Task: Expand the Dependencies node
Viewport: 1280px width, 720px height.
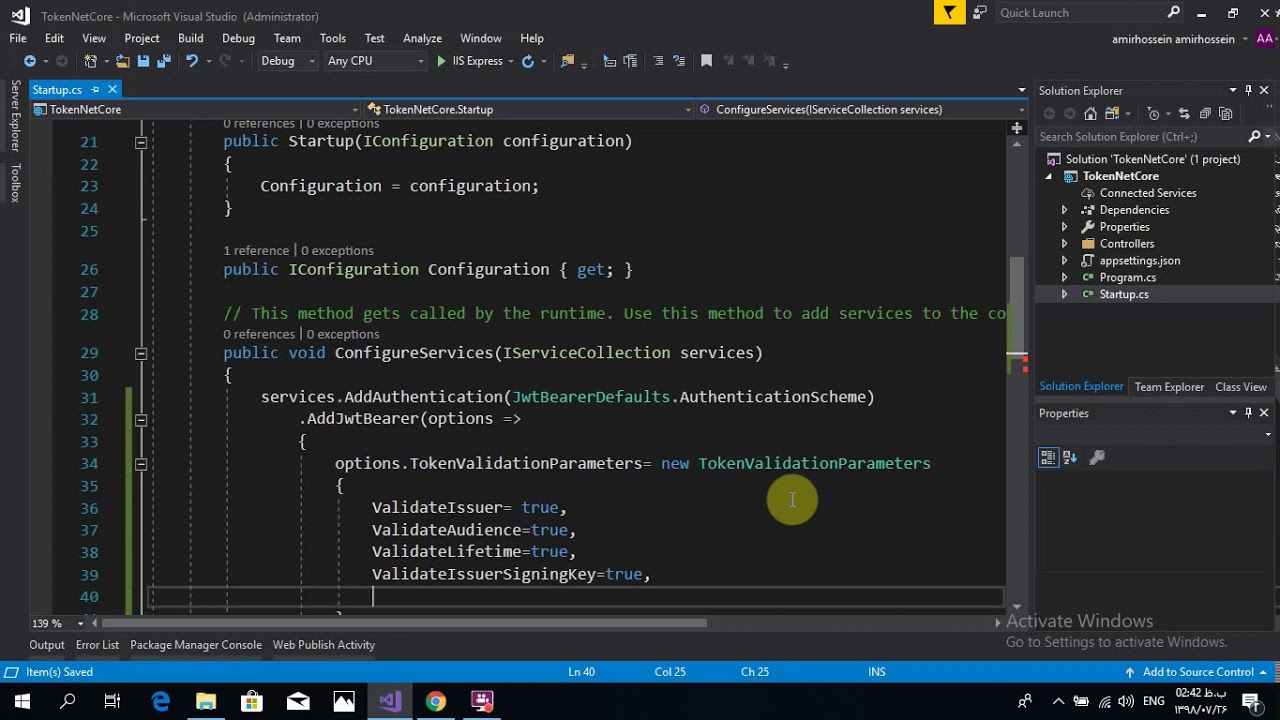Action: [x=1064, y=210]
